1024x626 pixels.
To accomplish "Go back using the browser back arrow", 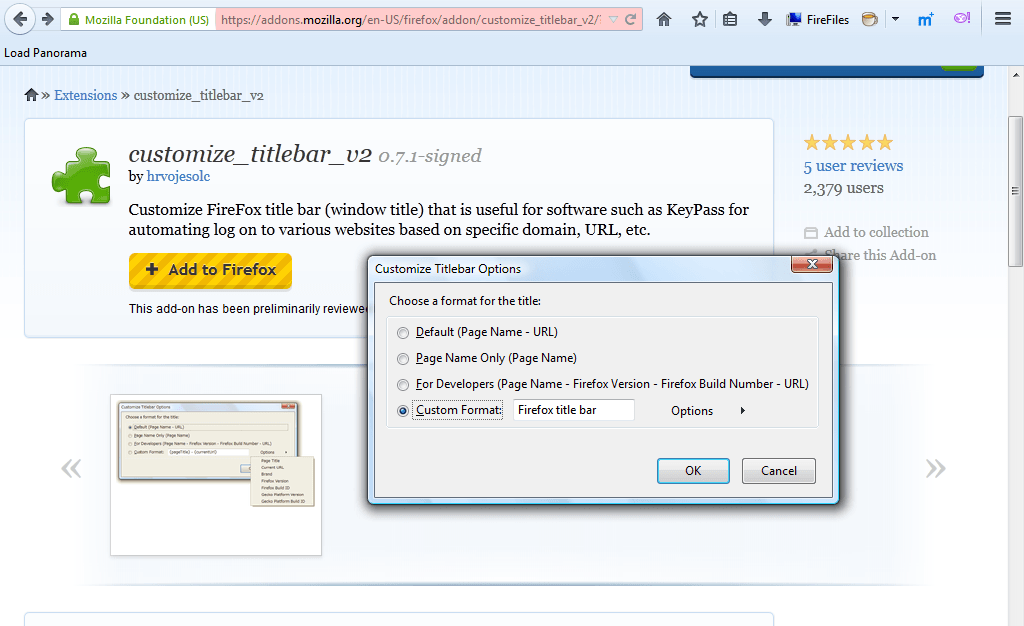I will point(20,19).
